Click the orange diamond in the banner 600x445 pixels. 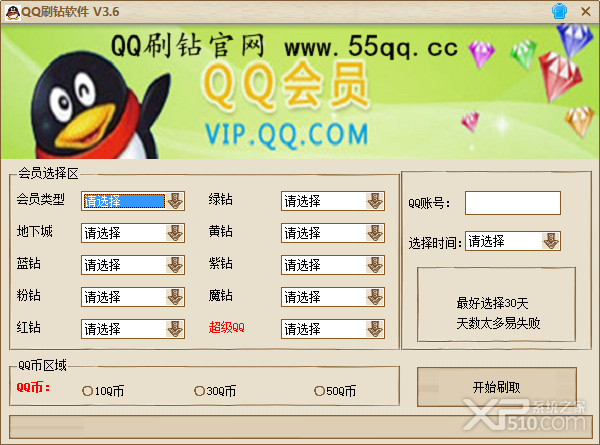pos(582,121)
